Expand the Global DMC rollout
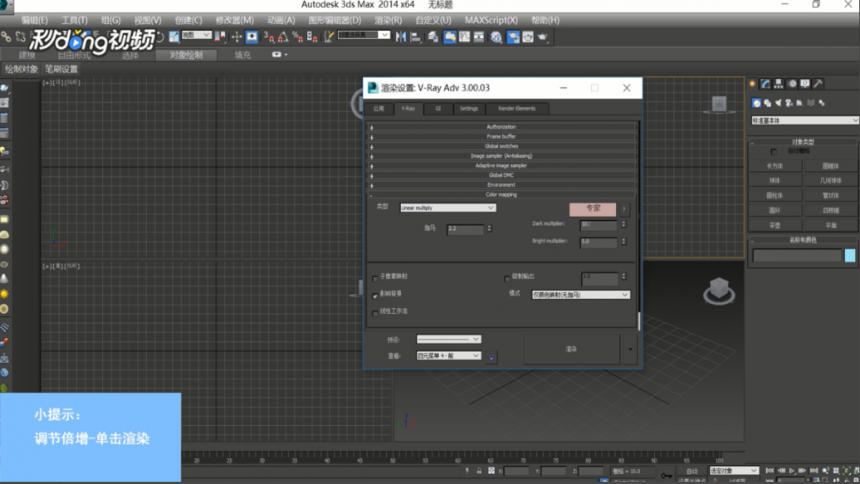 coord(501,176)
